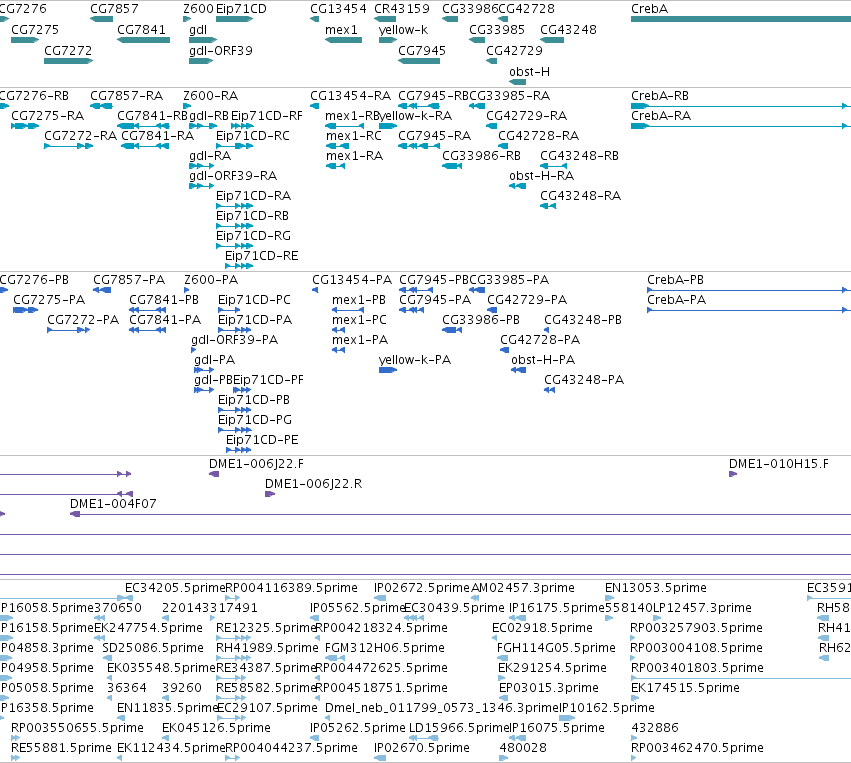Click the CG7945 gene bar

419,61
